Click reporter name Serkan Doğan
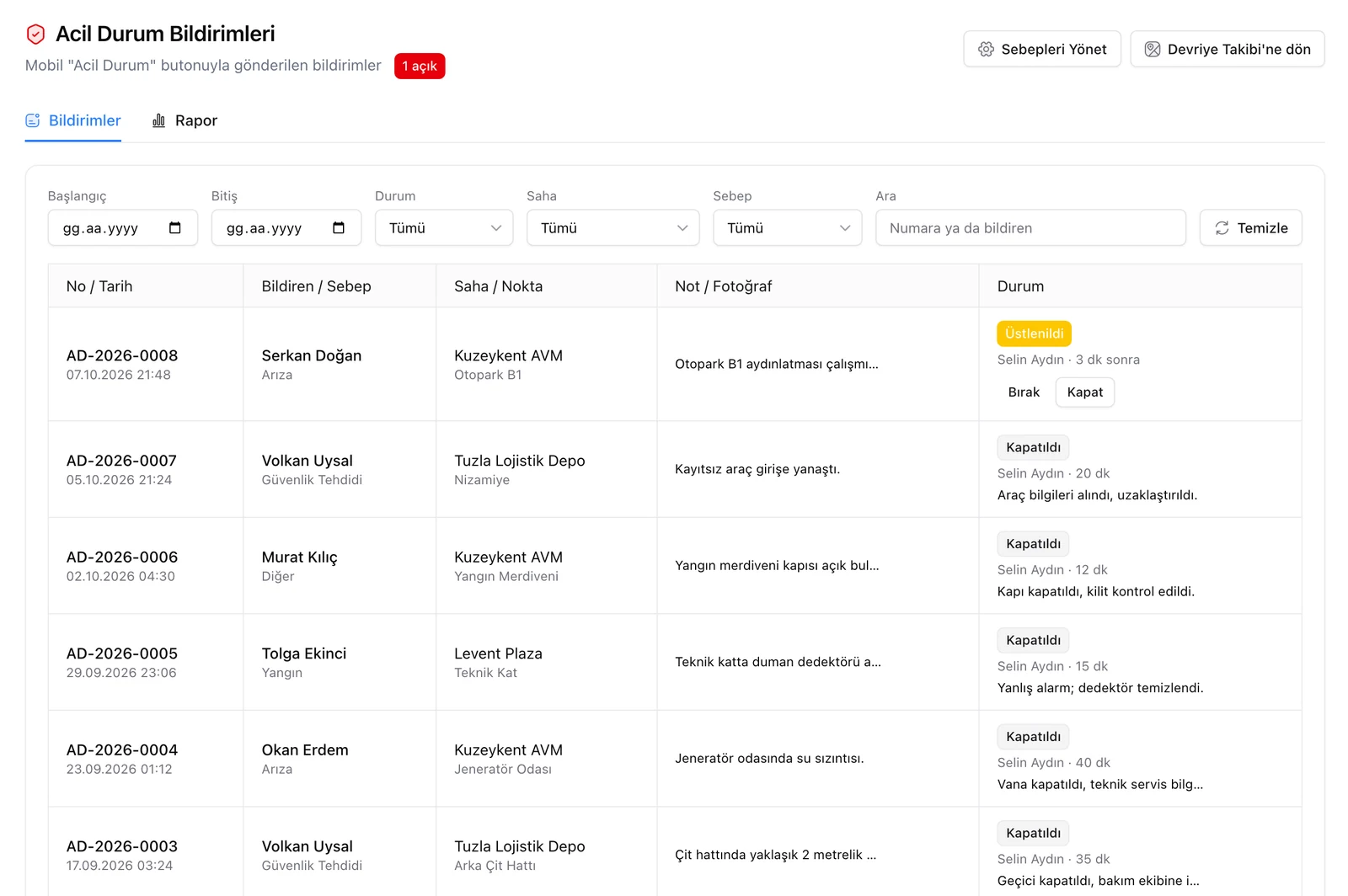The height and width of the screenshot is (896, 1348). [x=312, y=355]
